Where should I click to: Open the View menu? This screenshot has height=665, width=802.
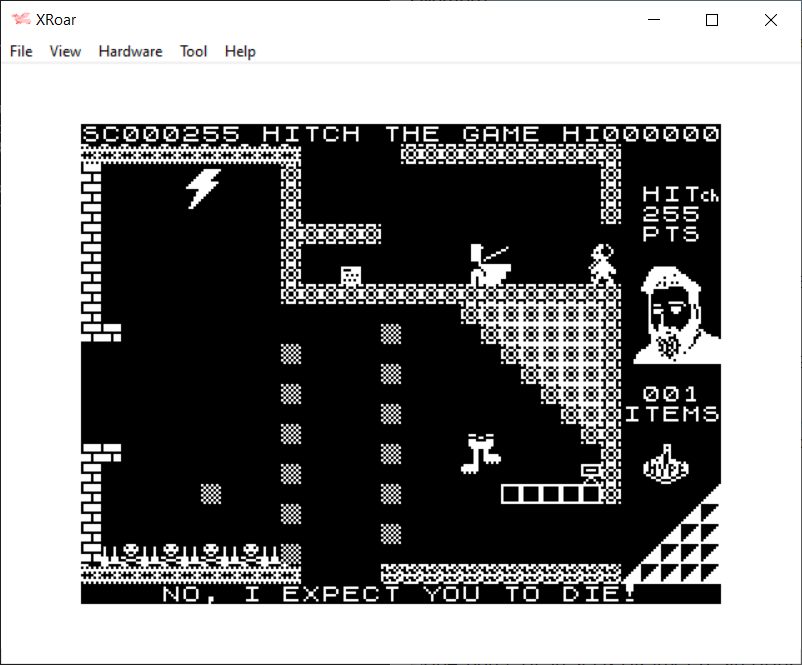point(65,51)
